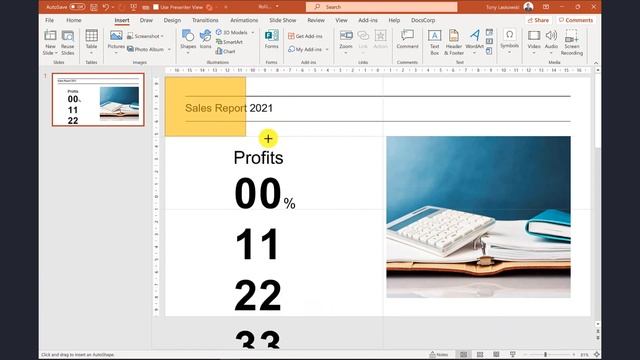
Task: Open the Undo history dropdown arrow
Action: (113, 7)
